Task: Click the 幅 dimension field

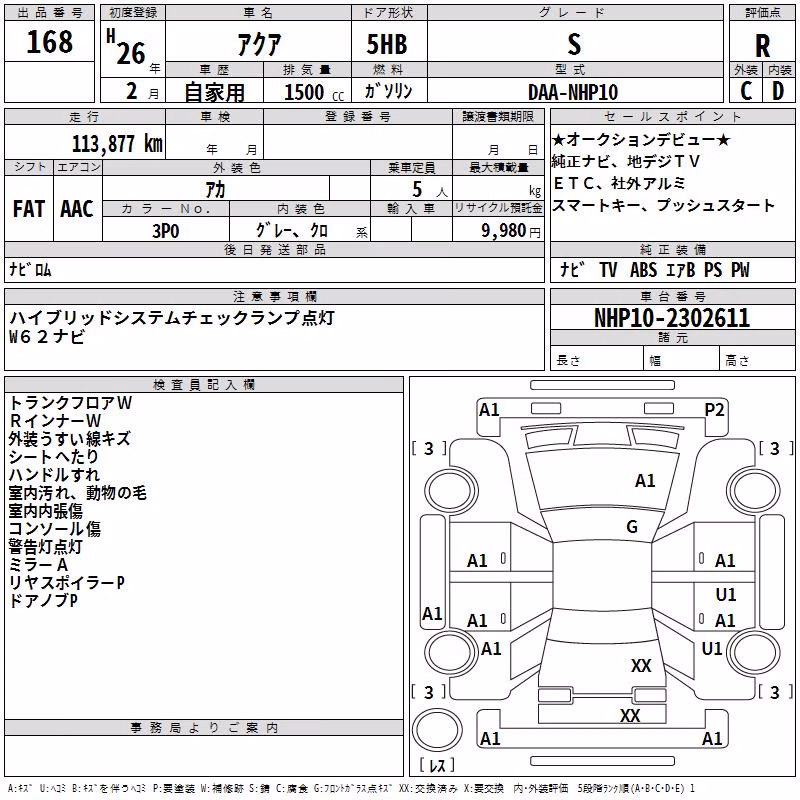Action: [682, 360]
